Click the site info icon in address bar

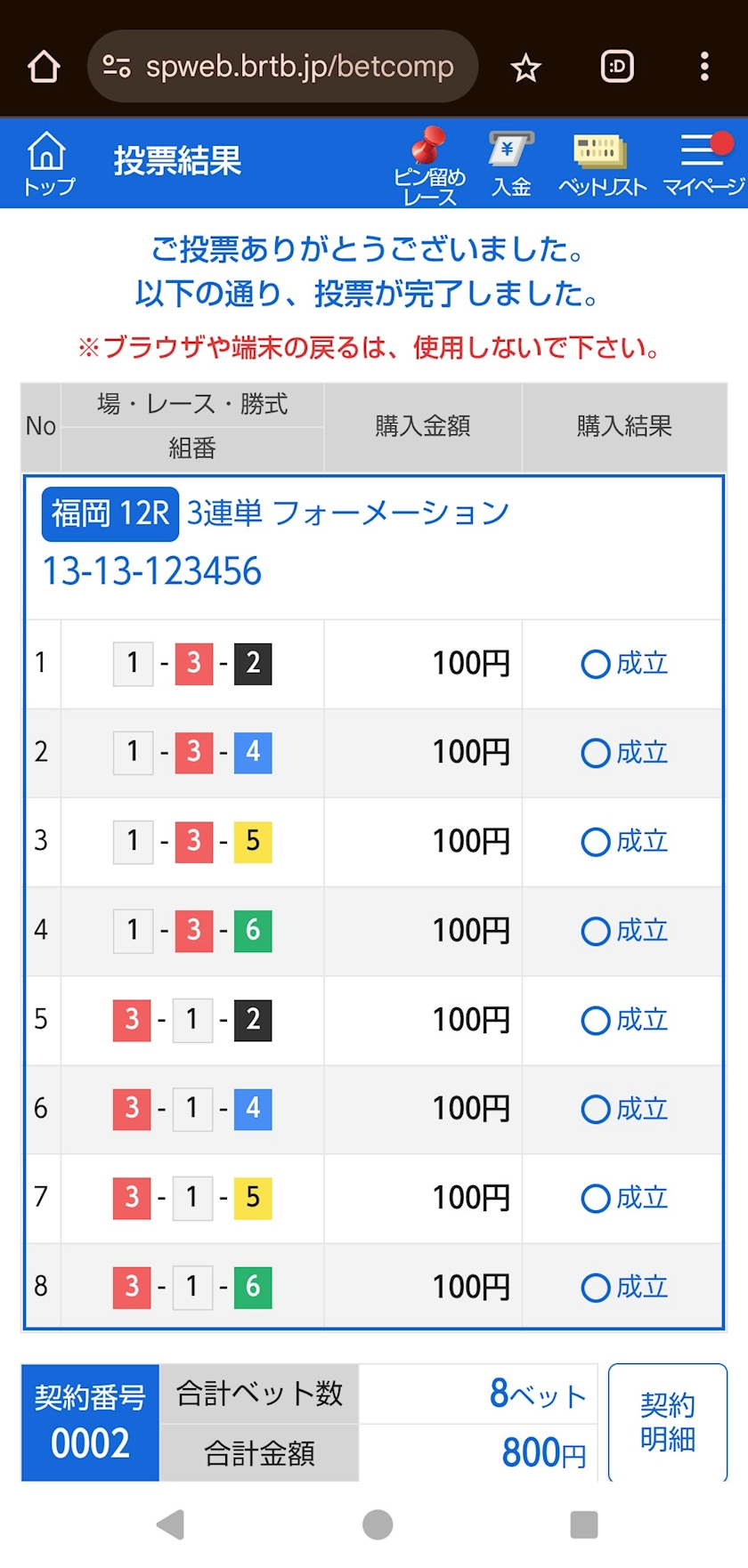pyautogui.click(x=117, y=67)
